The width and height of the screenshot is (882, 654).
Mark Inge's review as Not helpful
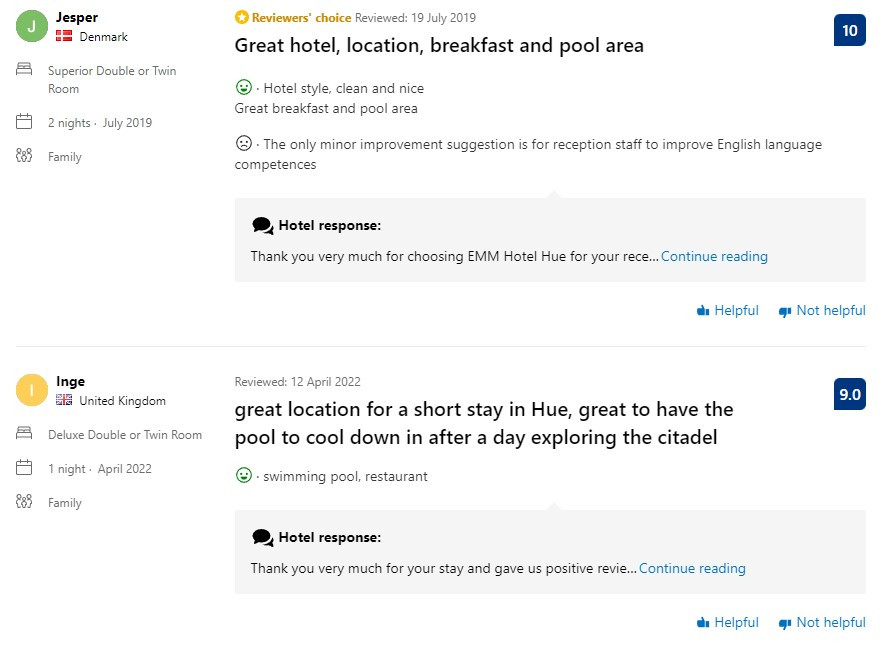(821, 623)
